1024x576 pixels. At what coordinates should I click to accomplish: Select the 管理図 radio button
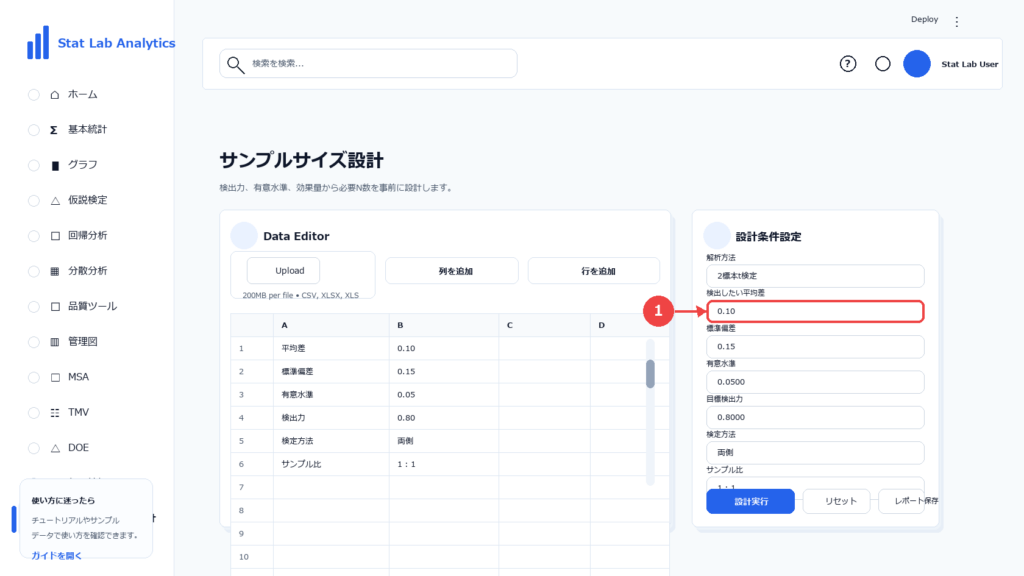coord(34,342)
